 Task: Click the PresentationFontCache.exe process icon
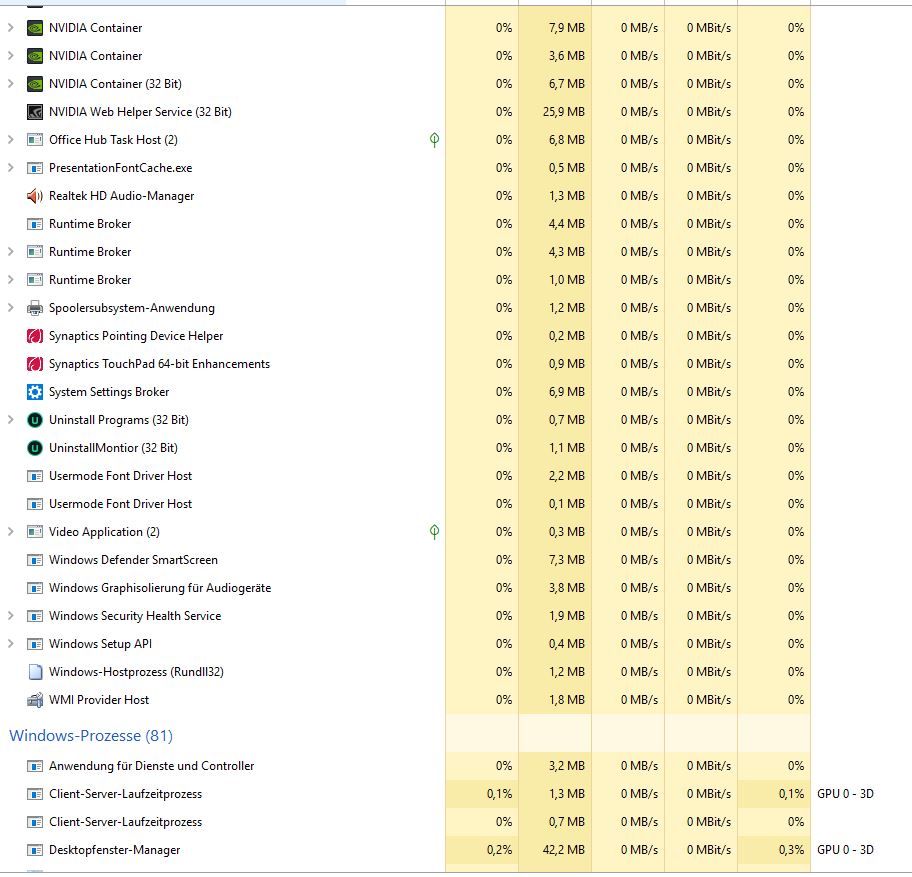(35, 168)
